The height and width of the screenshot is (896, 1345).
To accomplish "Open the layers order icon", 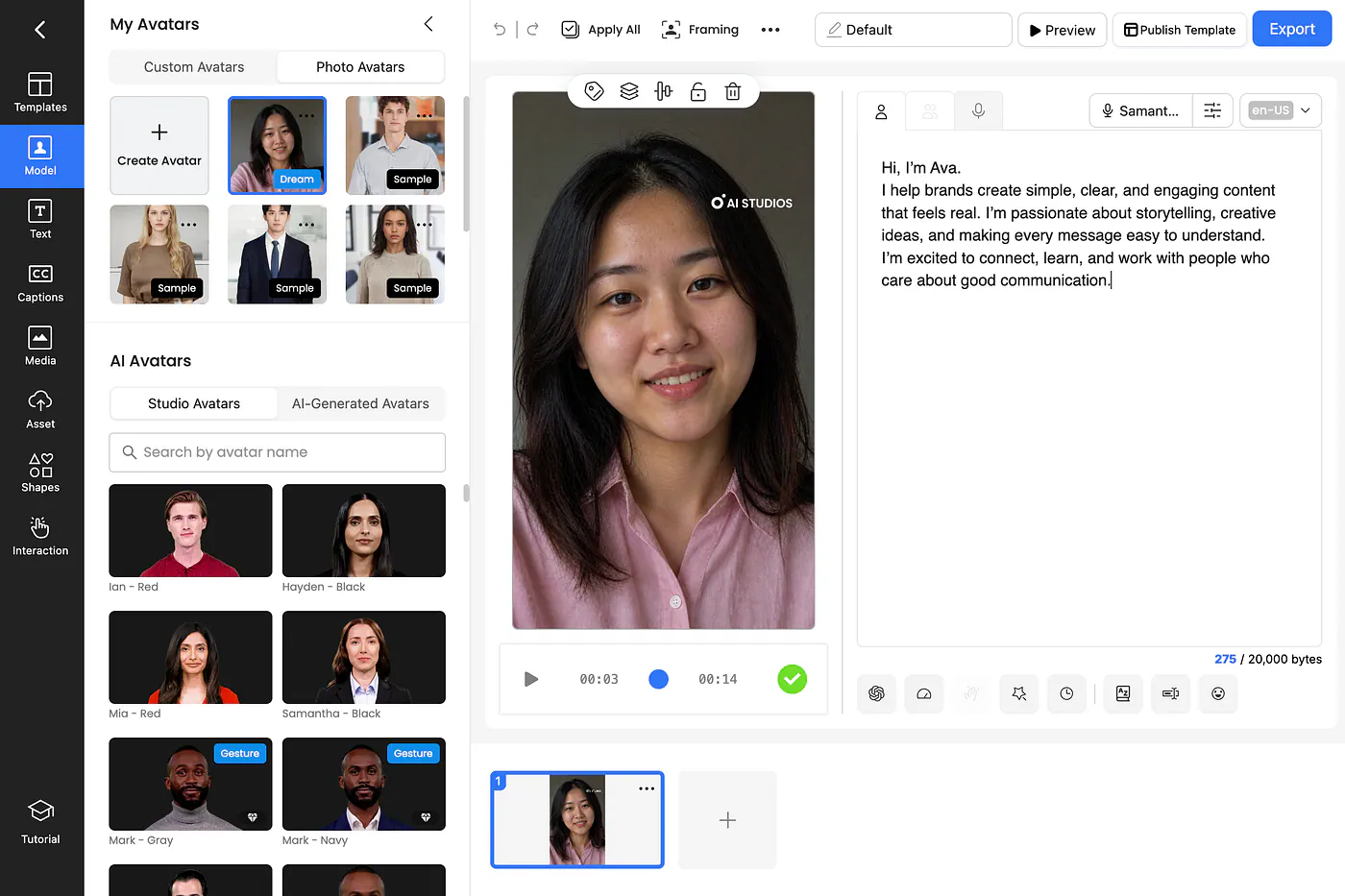I will pos(629,91).
